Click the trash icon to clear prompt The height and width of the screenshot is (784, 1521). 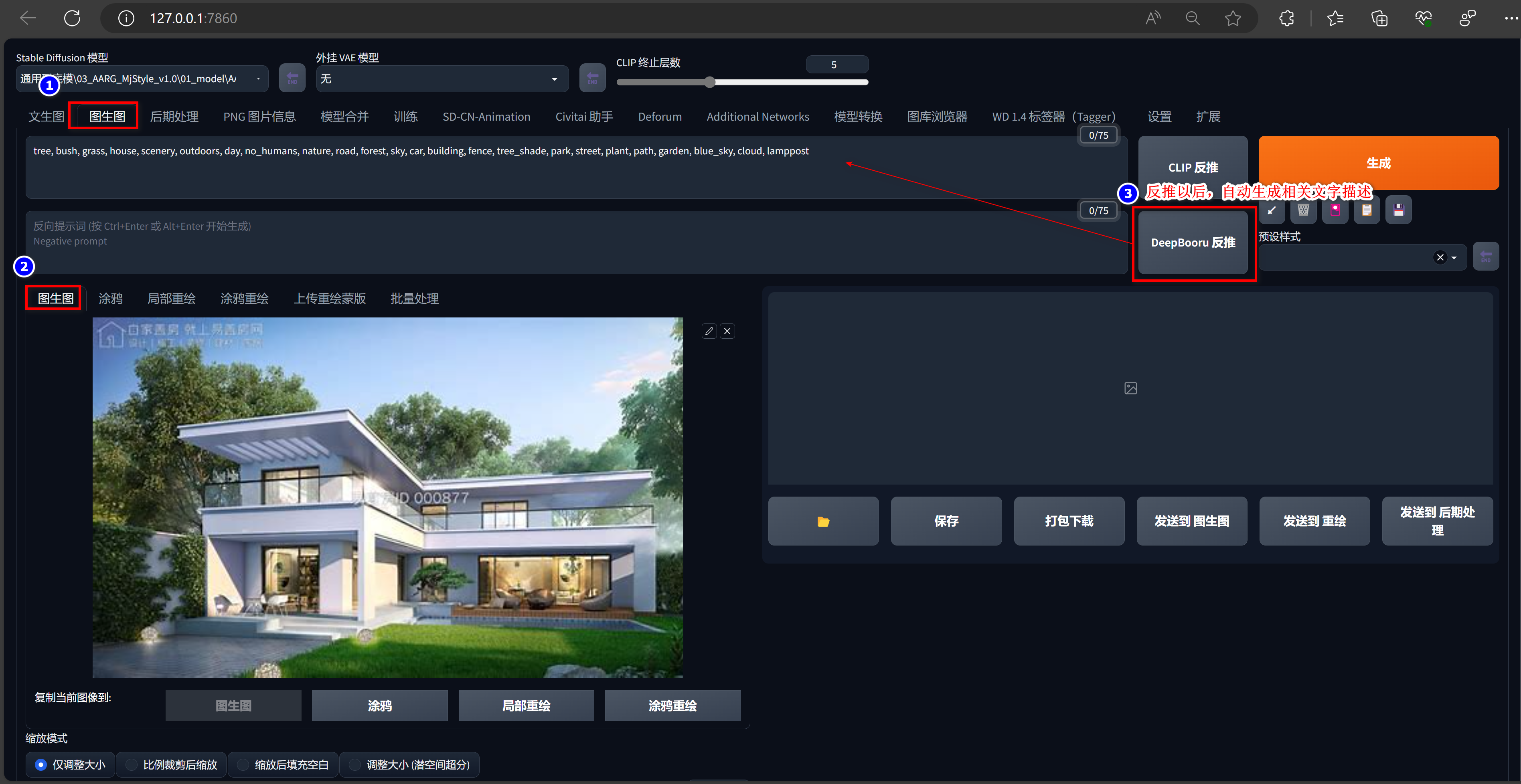pyautogui.click(x=1303, y=210)
